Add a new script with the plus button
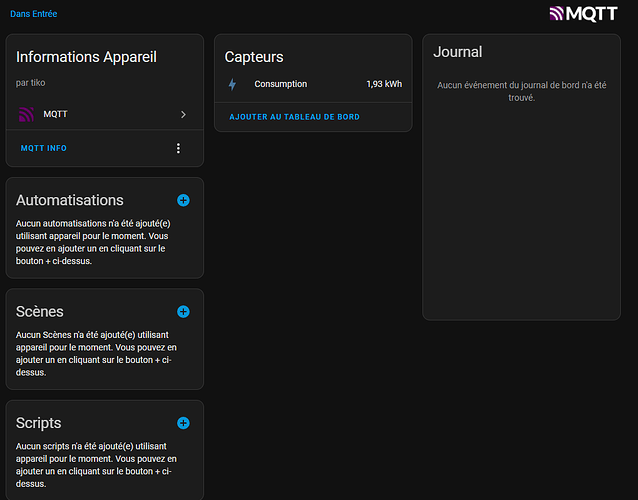Screen dimensions: 638x500 [x=183, y=423]
